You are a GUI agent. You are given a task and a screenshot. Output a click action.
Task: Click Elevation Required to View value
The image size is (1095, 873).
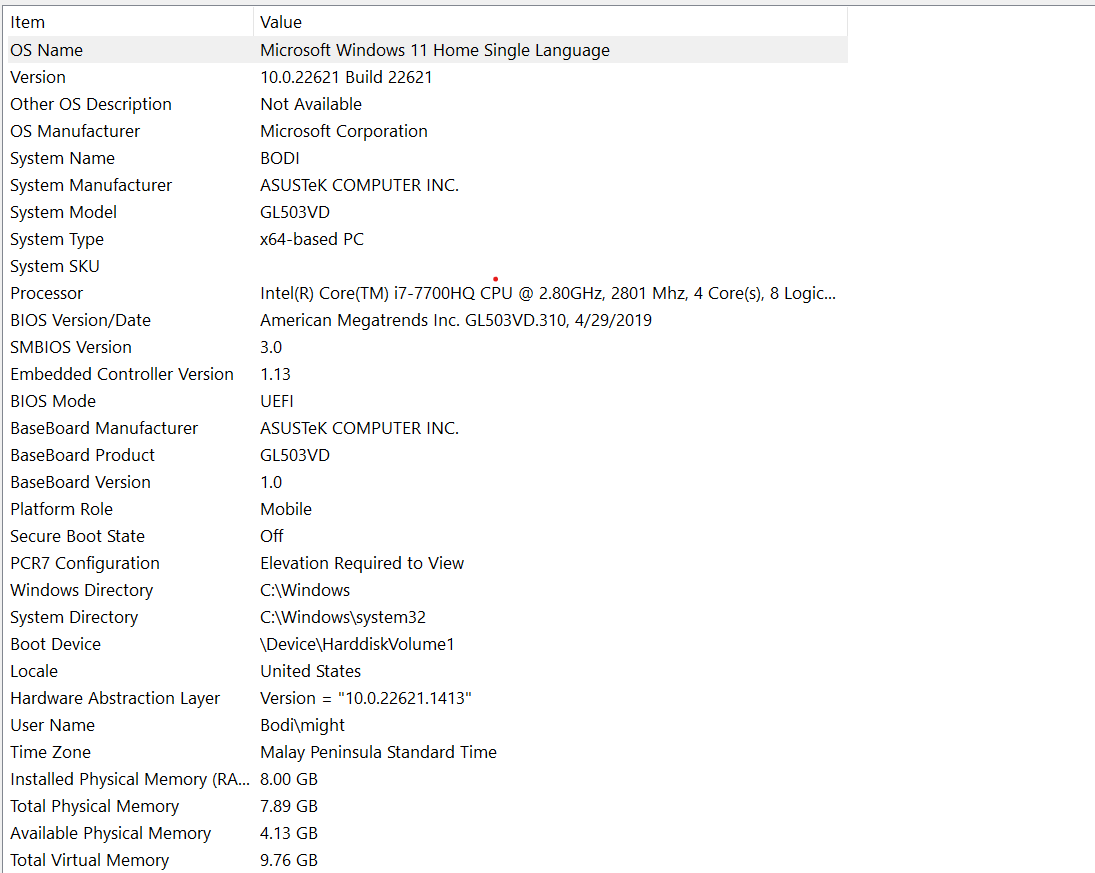coord(362,564)
